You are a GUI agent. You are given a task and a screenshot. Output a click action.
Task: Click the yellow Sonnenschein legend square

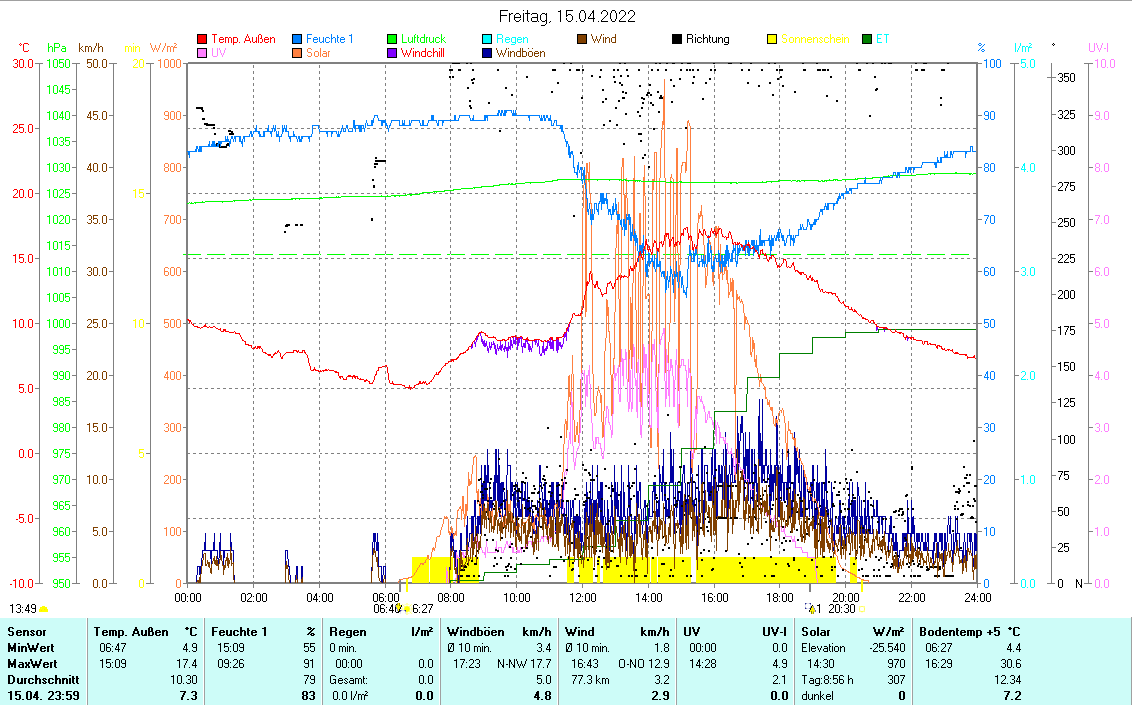(x=772, y=39)
